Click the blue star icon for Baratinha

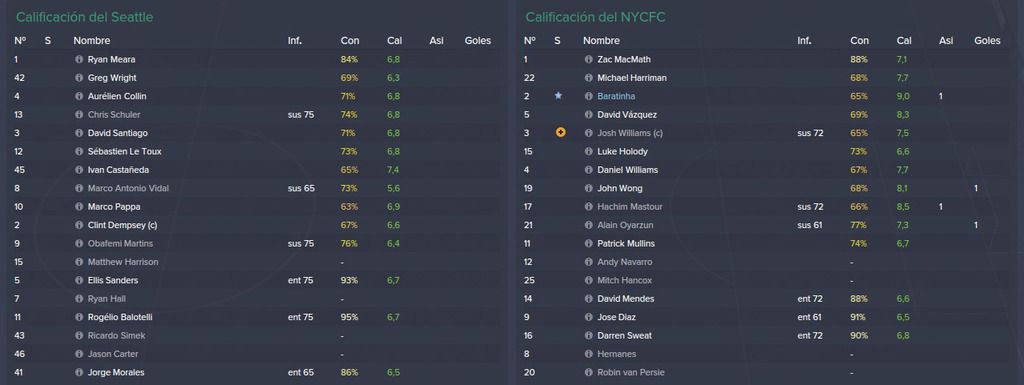[x=558, y=95]
